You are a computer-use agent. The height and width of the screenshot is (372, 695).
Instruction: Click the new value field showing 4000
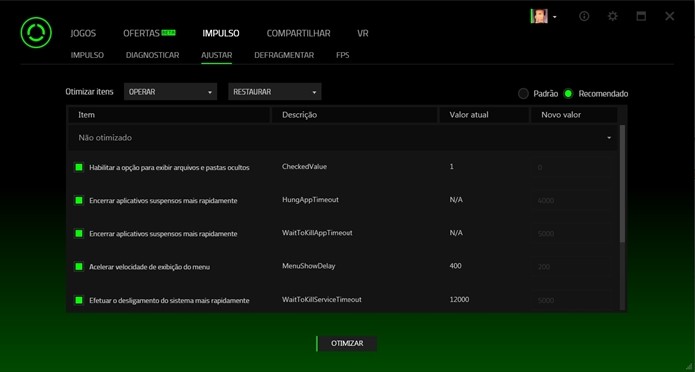[x=571, y=201]
